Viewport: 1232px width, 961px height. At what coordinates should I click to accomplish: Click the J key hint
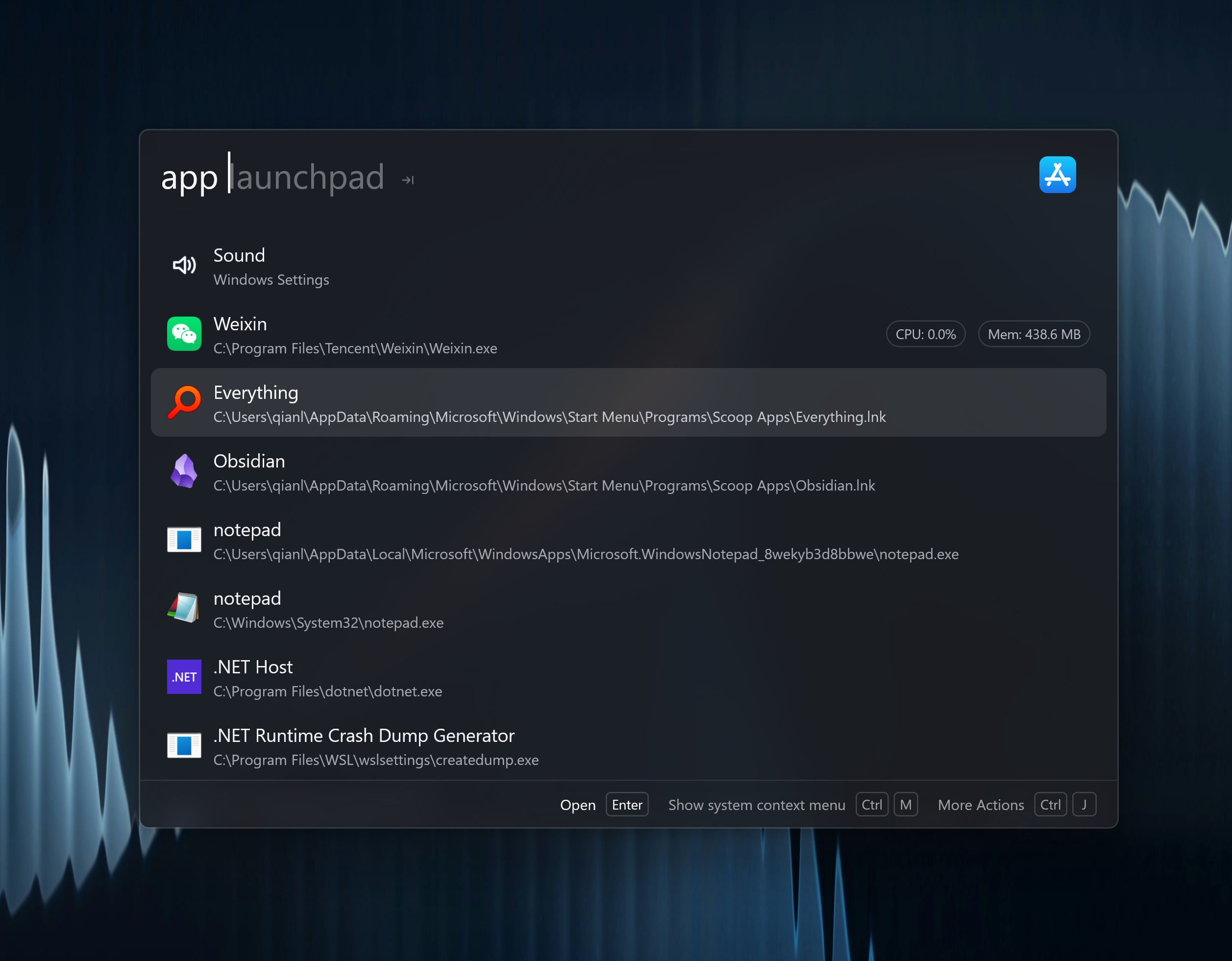tap(1084, 804)
